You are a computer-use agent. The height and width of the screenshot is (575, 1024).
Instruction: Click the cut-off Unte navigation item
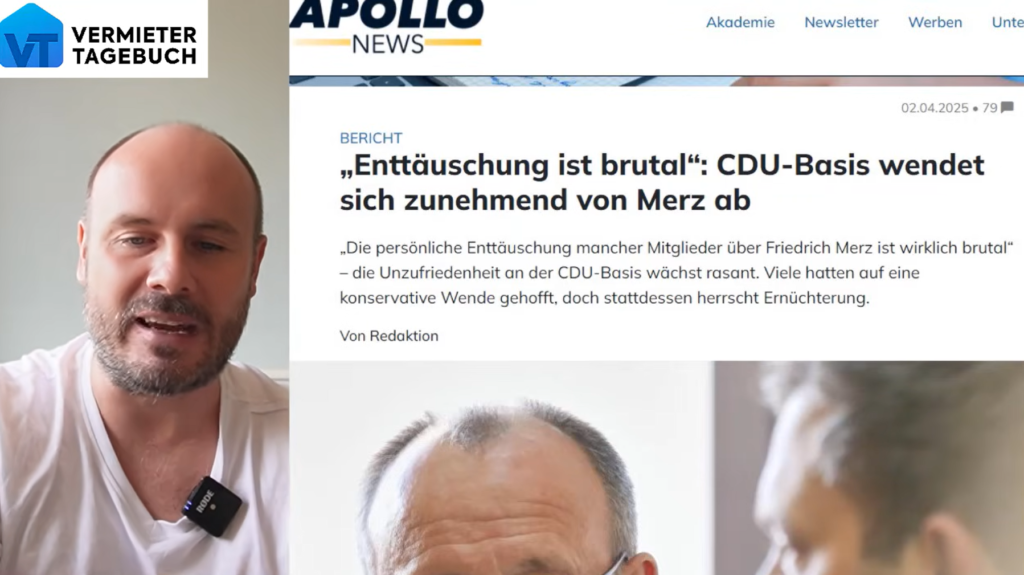1008,22
